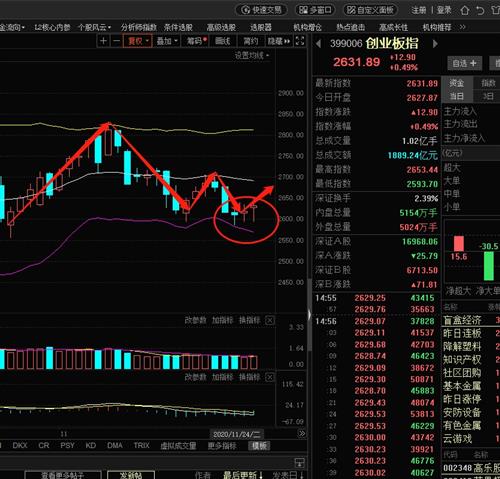The height and width of the screenshot is (479, 500).
Task: Click the home icon in top bar
Action: click(465, 10)
